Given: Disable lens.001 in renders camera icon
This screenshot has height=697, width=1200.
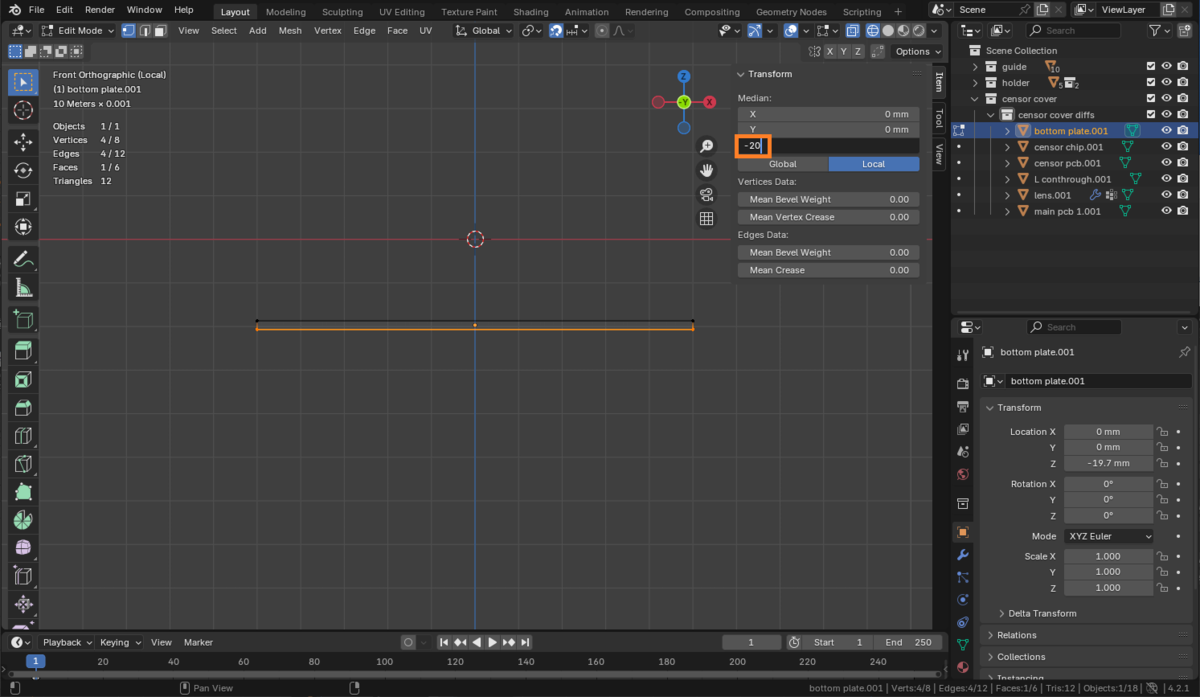Looking at the screenshot, I should pyautogui.click(x=1183, y=195).
